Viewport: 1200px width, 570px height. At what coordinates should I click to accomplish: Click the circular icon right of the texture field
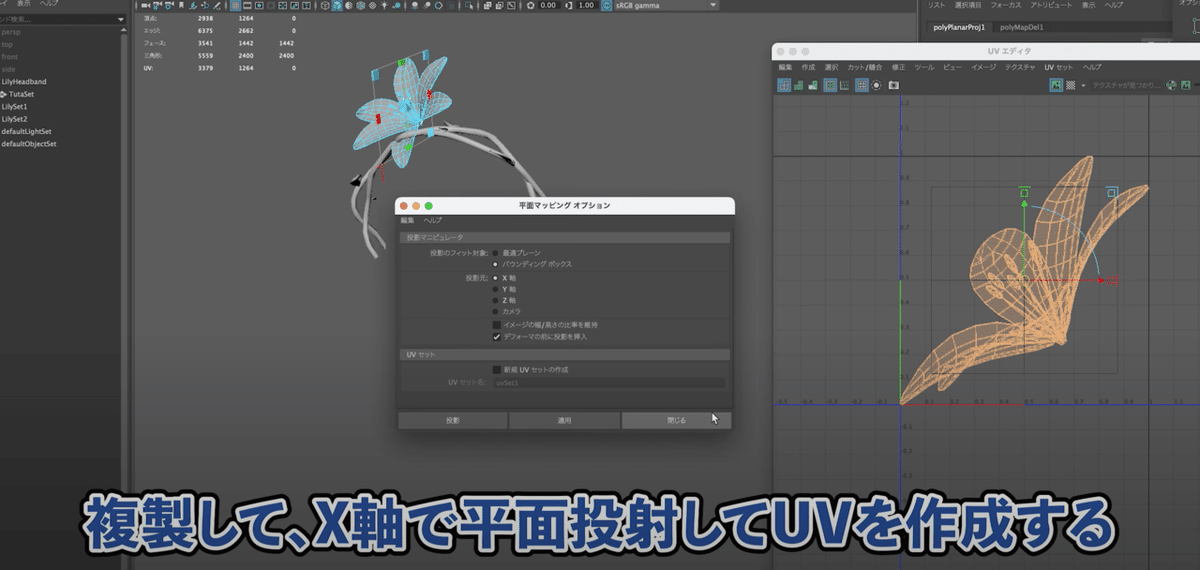coord(1172,85)
